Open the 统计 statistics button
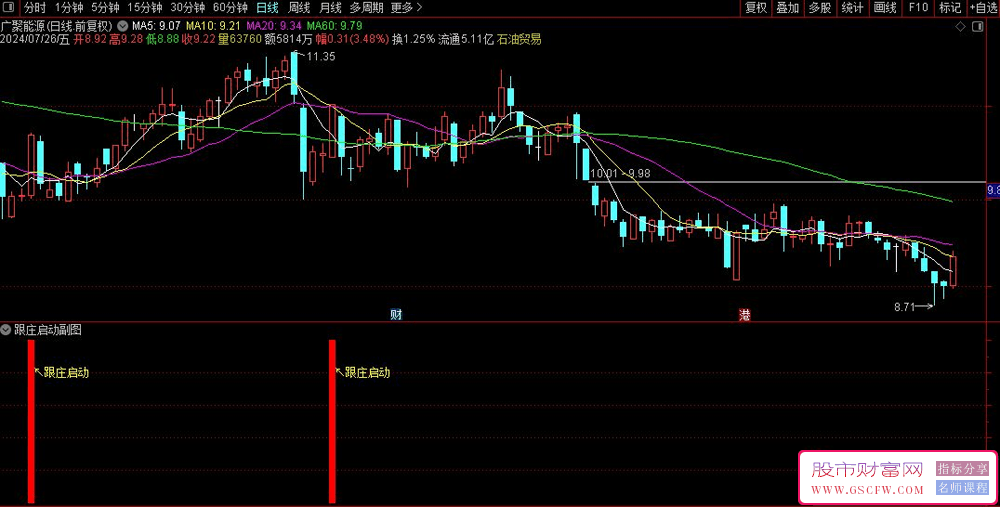This screenshot has width=1000, height=507. (x=853, y=8)
